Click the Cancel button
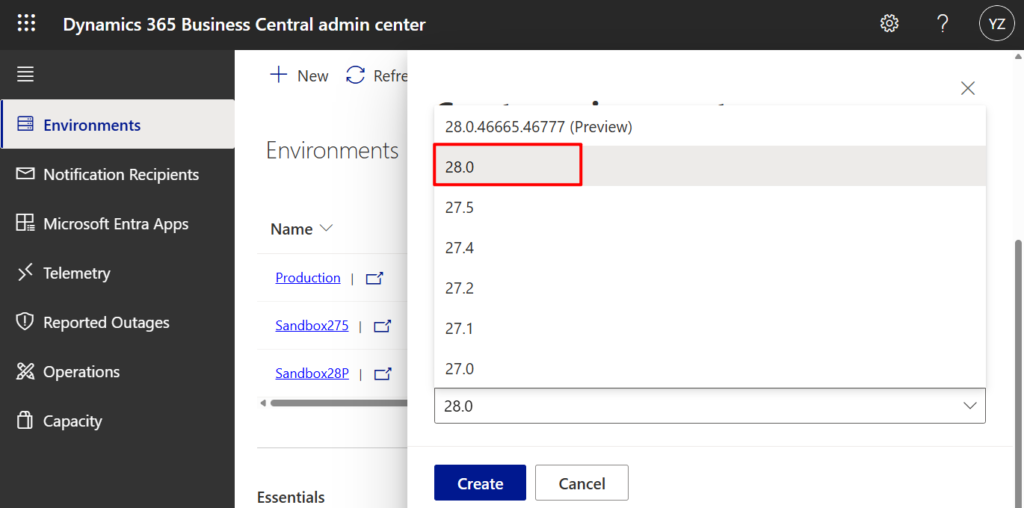Viewport: 1024px width, 508px height. (582, 483)
